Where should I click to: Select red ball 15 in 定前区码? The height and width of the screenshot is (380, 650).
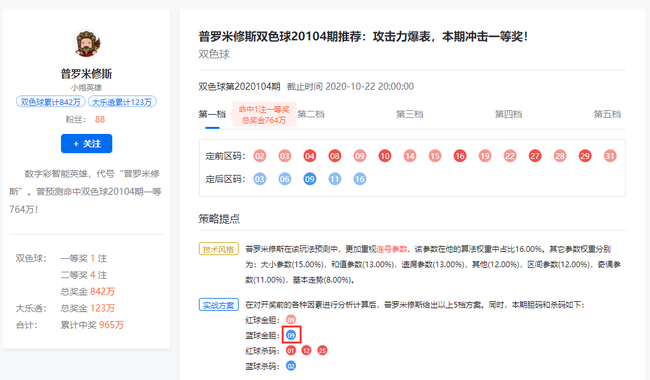coord(435,156)
